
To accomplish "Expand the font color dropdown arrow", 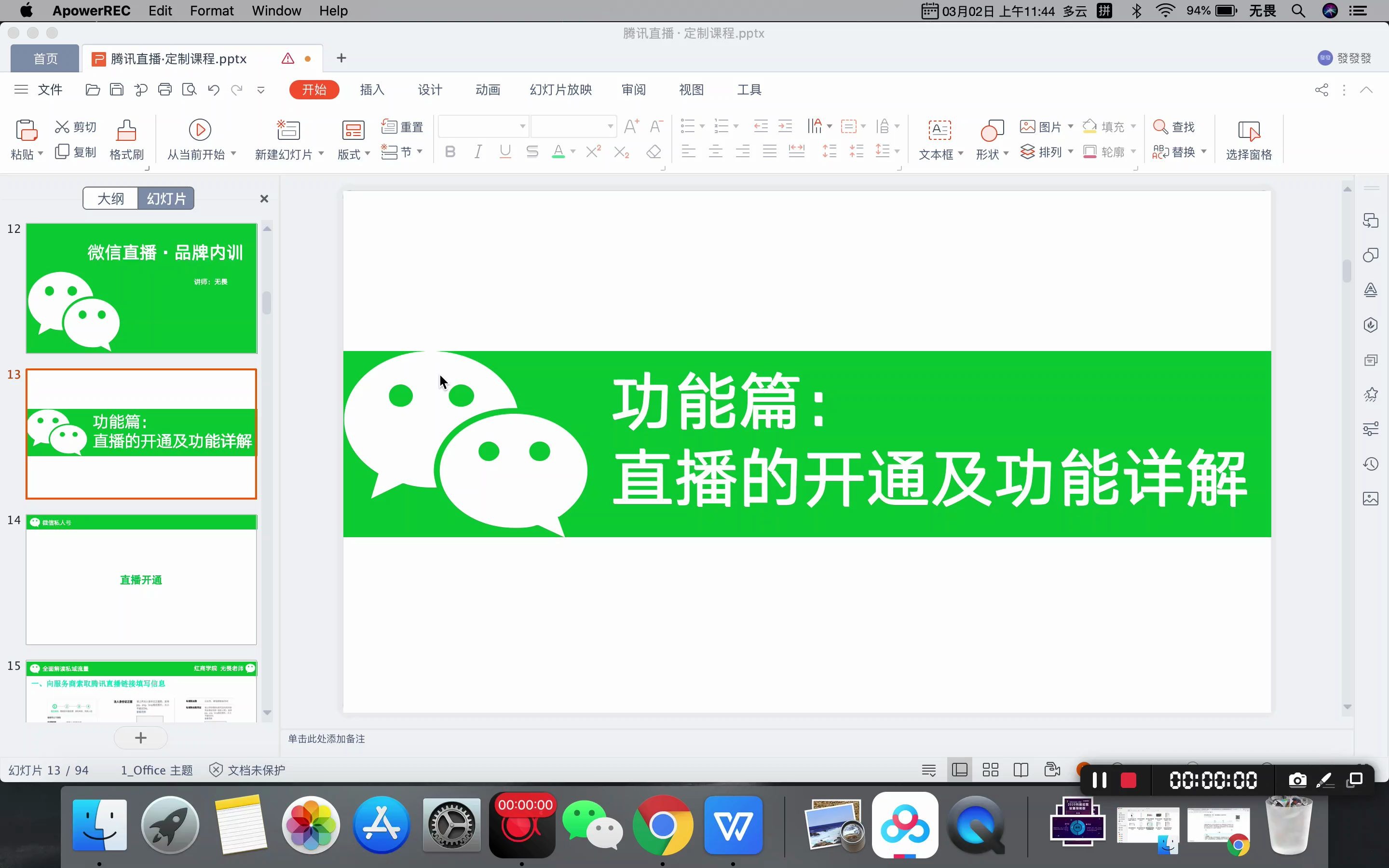I will (x=573, y=151).
